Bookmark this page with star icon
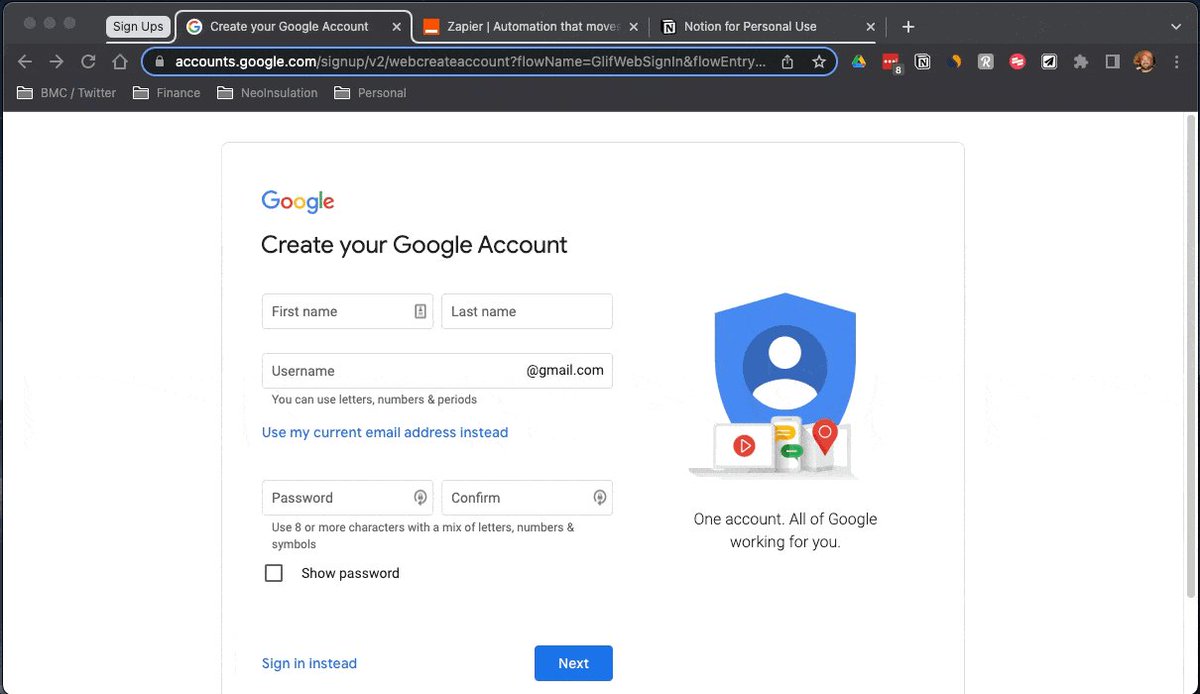 (x=819, y=62)
